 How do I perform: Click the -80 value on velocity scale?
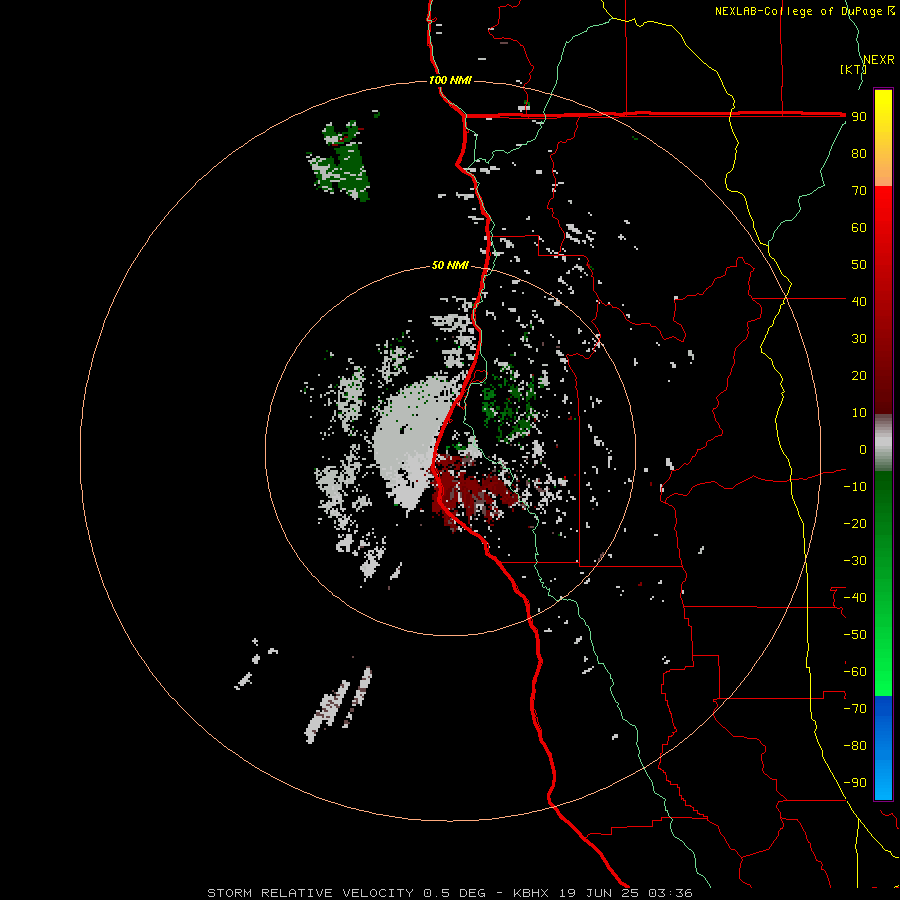pyautogui.click(x=855, y=746)
